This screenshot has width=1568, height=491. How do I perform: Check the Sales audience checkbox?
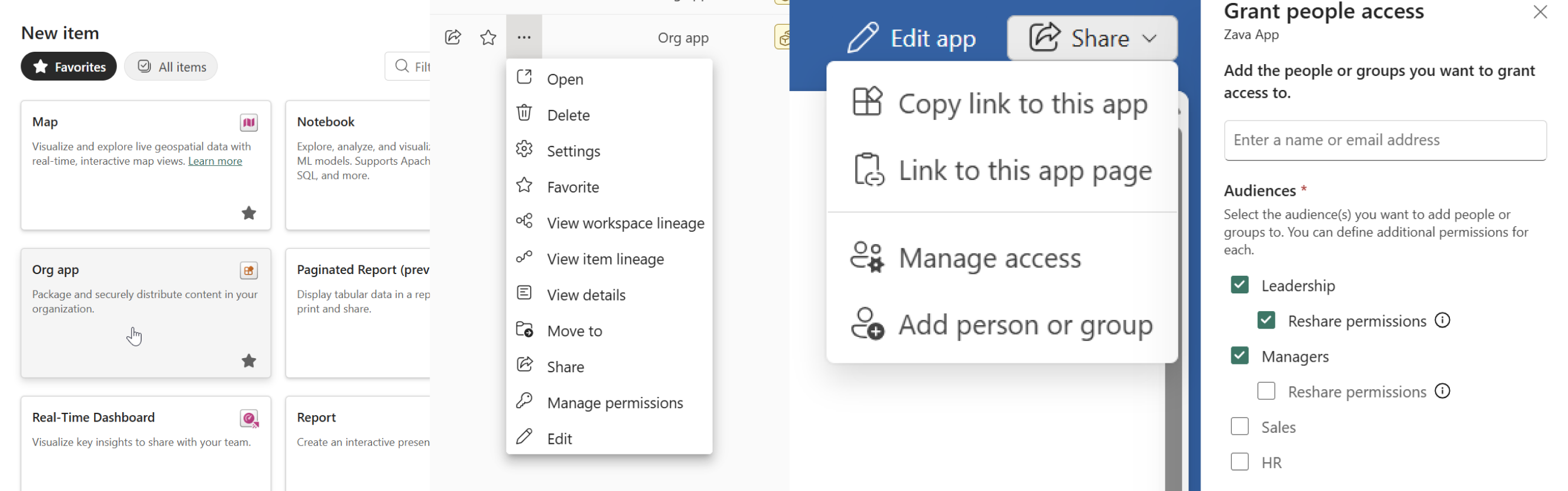1239,426
